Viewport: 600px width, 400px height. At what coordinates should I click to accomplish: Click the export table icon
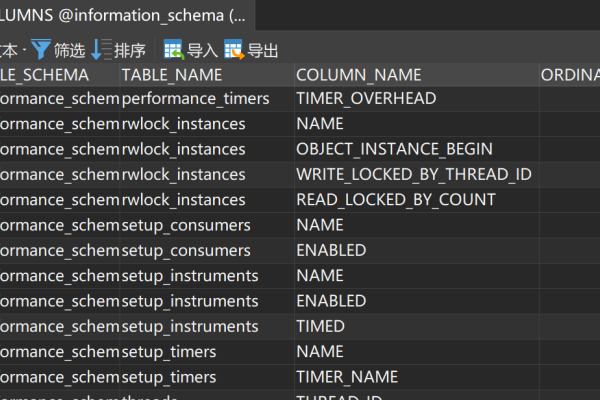pyautogui.click(x=233, y=50)
